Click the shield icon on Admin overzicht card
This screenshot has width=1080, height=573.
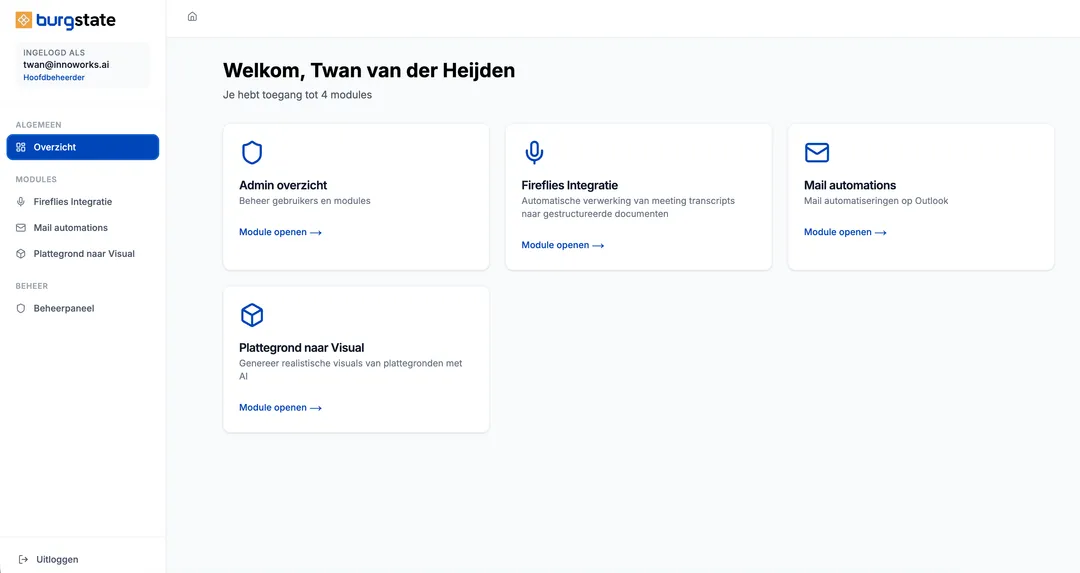pyautogui.click(x=252, y=152)
